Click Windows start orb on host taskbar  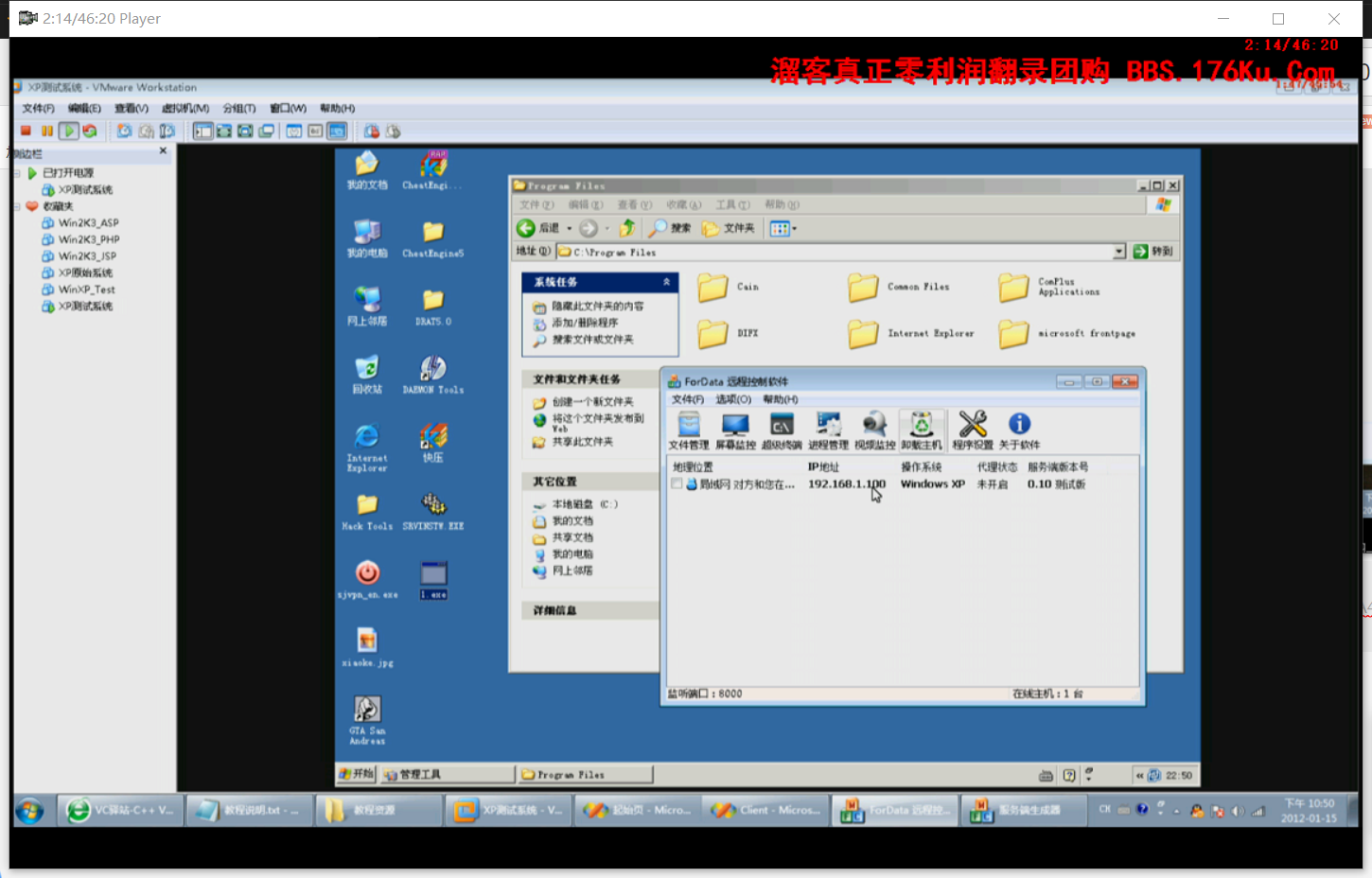tap(29, 811)
